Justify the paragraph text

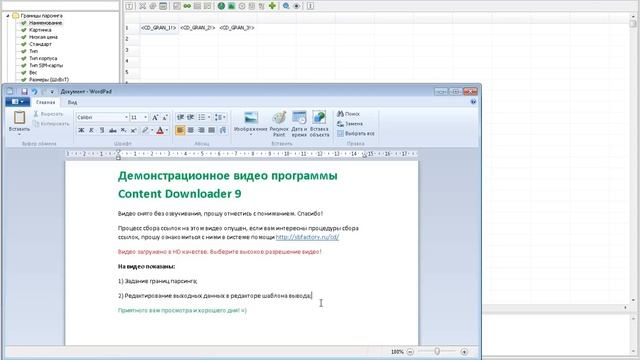(211, 130)
